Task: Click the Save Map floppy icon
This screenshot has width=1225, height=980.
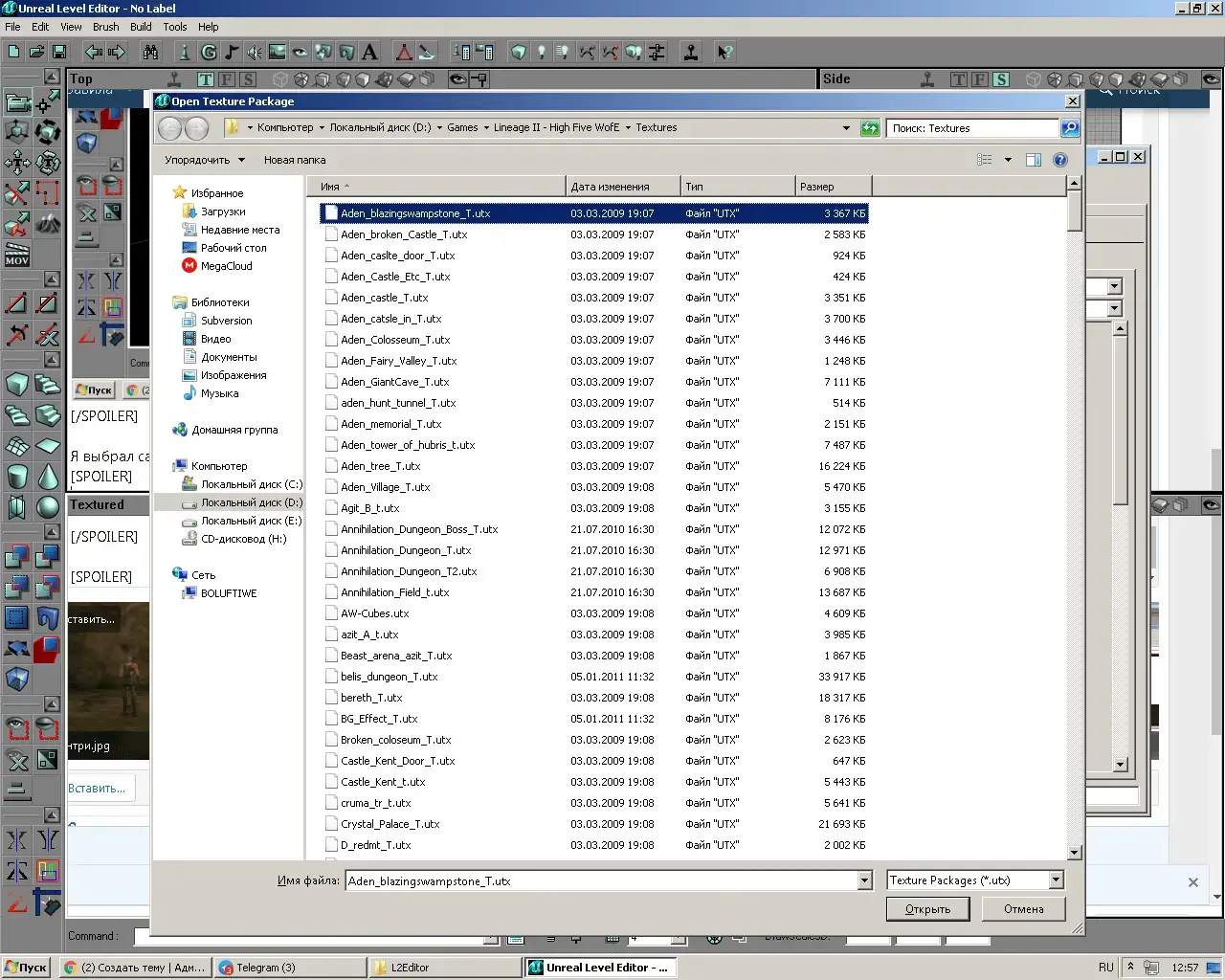Action: 59,52
